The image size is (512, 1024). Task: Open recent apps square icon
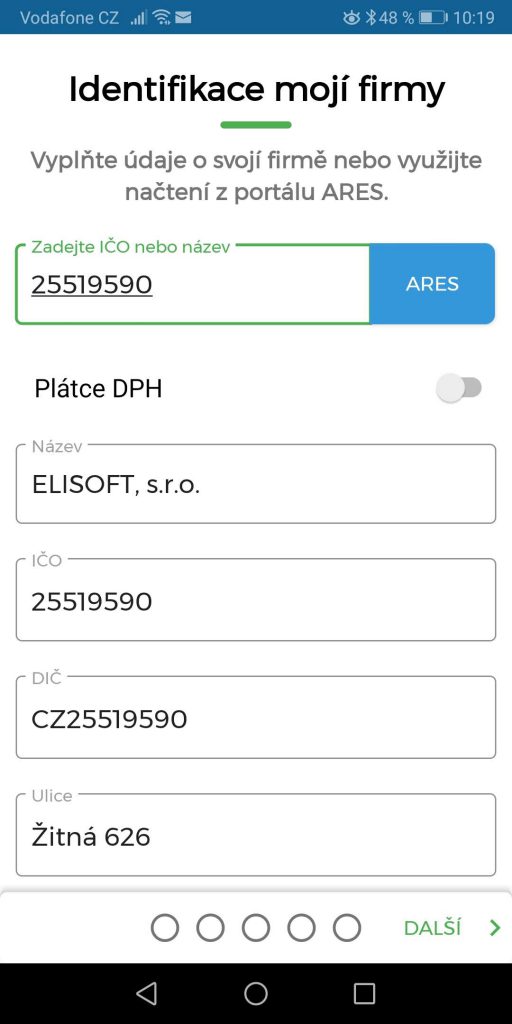click(364, 993)
